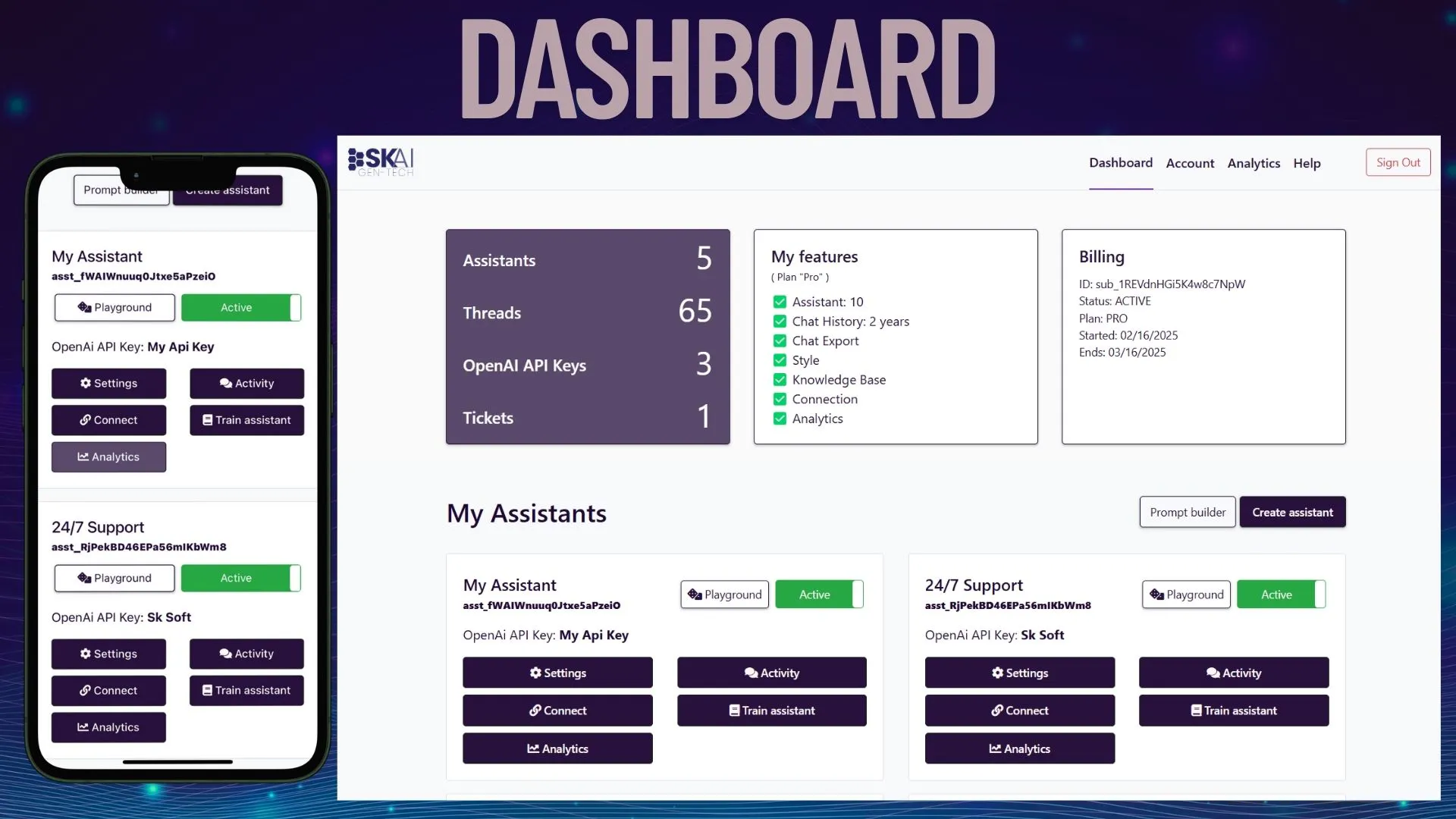Open the Dashboard tab in the top navigation
This screenshot has width=1456, height=819.
(1121, 163)
